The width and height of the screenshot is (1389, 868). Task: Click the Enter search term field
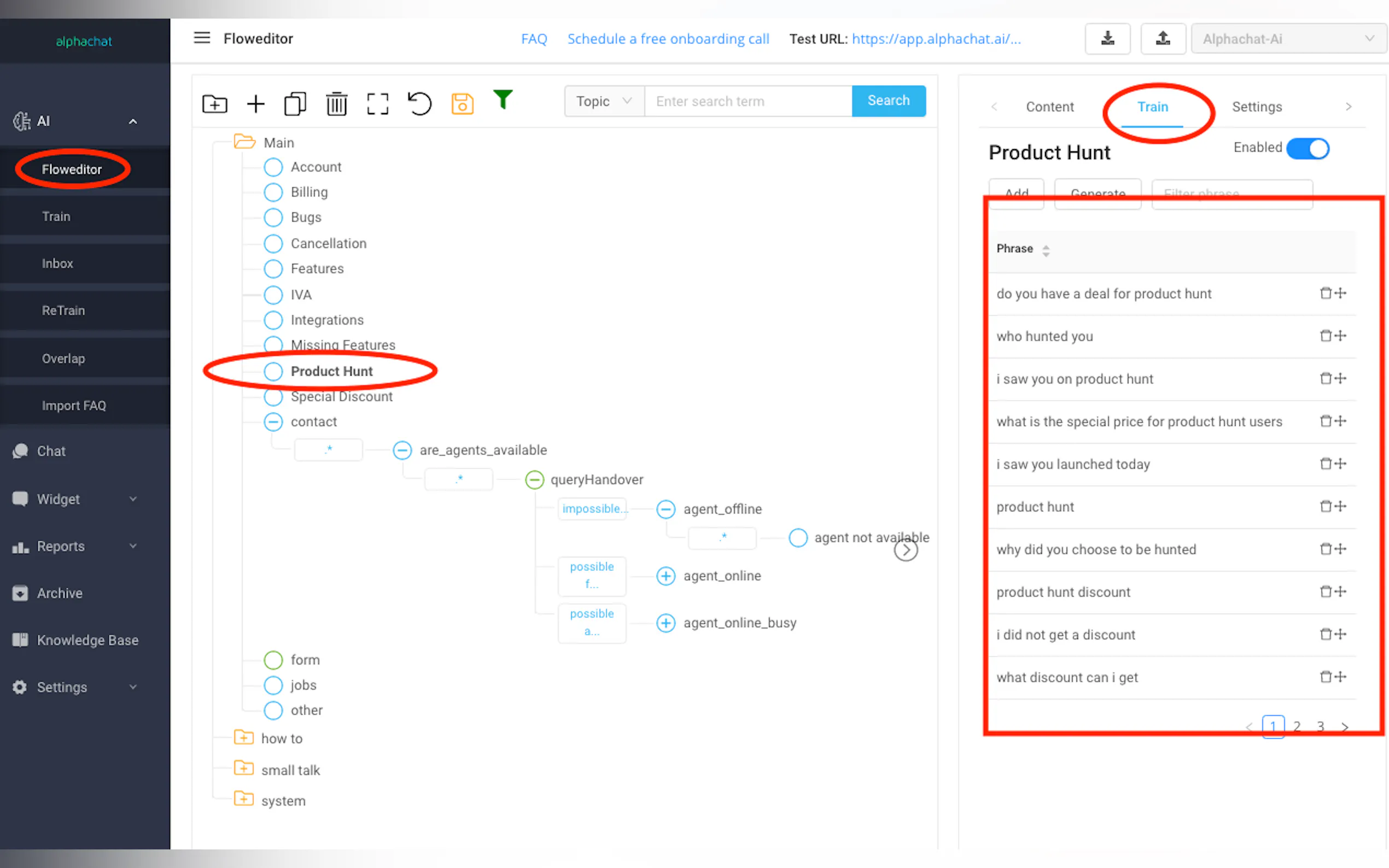tap(747, 101)
